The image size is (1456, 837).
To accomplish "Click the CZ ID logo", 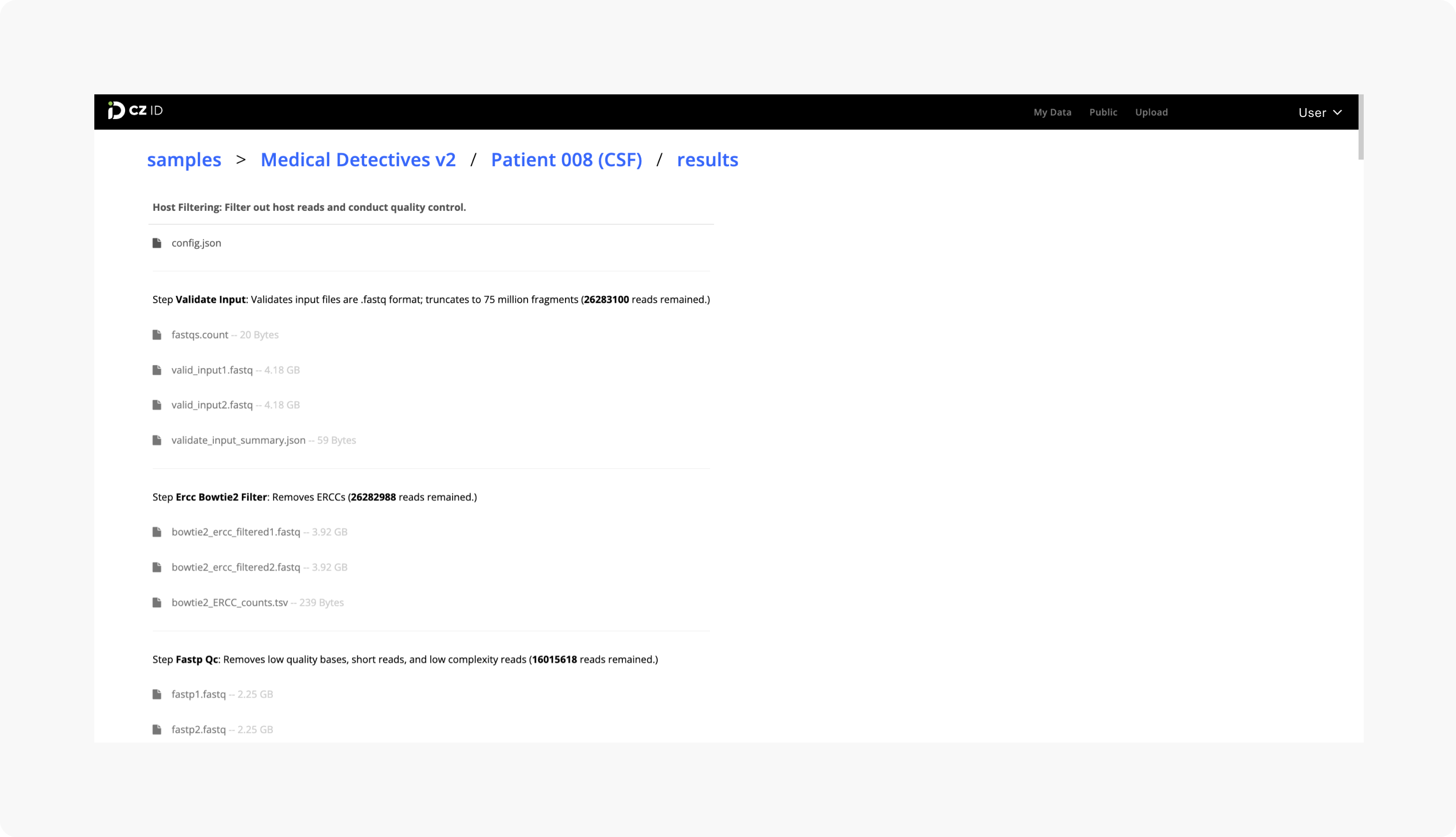I will point(135,110).
